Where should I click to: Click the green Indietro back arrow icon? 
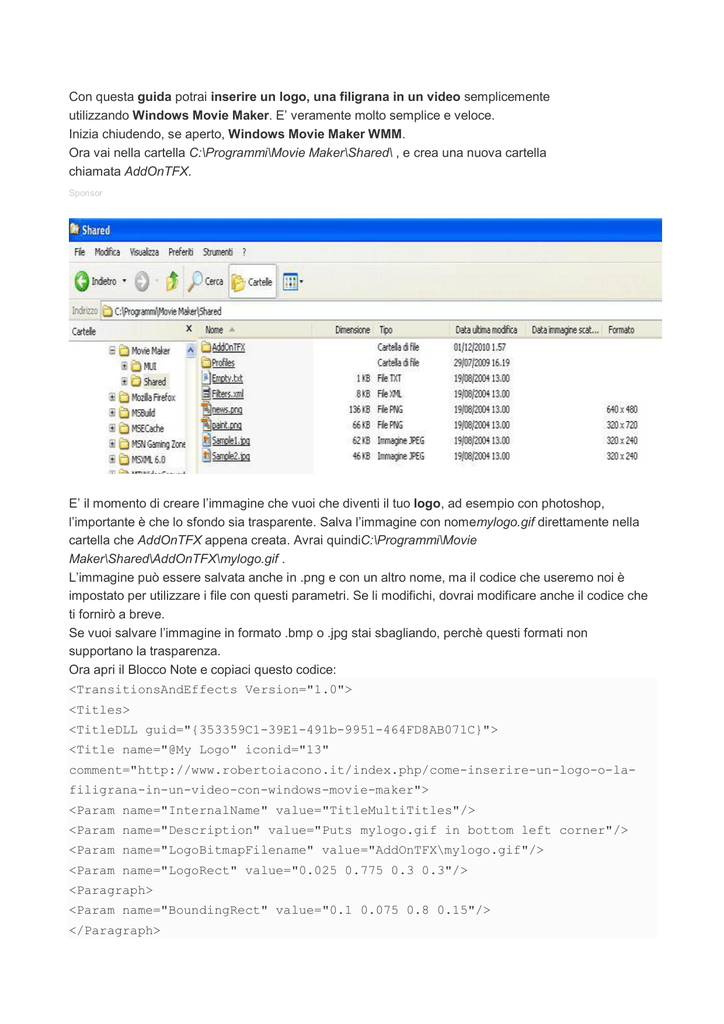[x=81, y=281]
